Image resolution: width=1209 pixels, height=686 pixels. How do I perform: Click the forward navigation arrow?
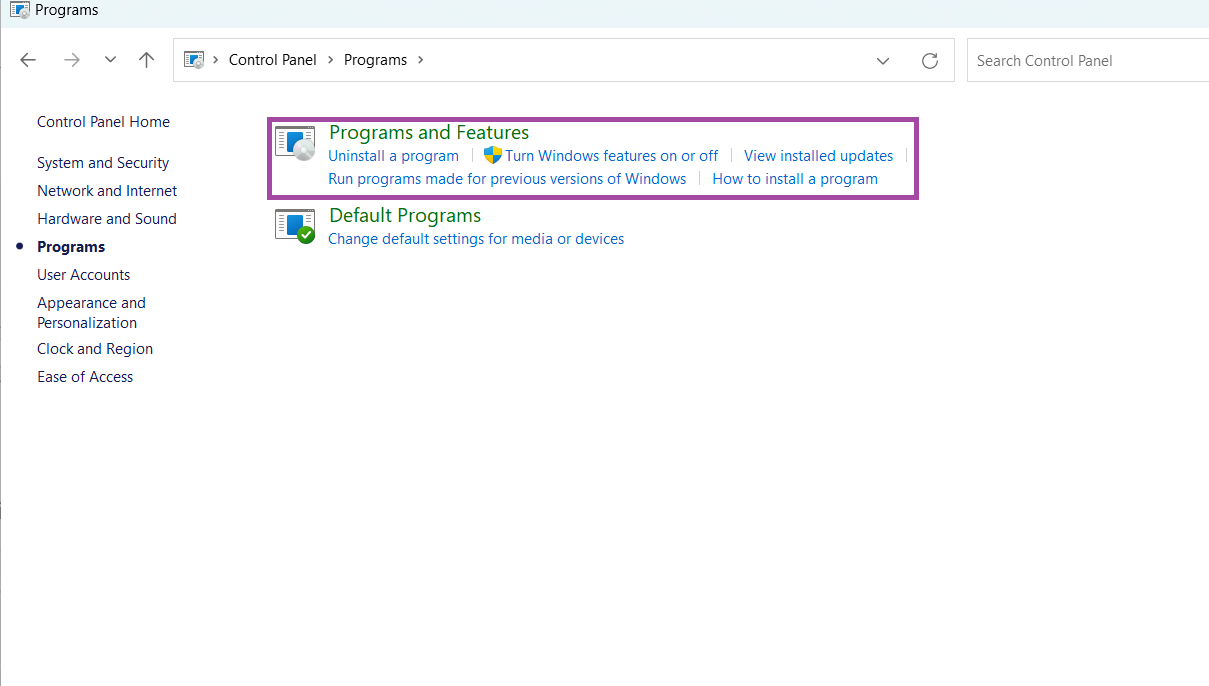[72, 60]
